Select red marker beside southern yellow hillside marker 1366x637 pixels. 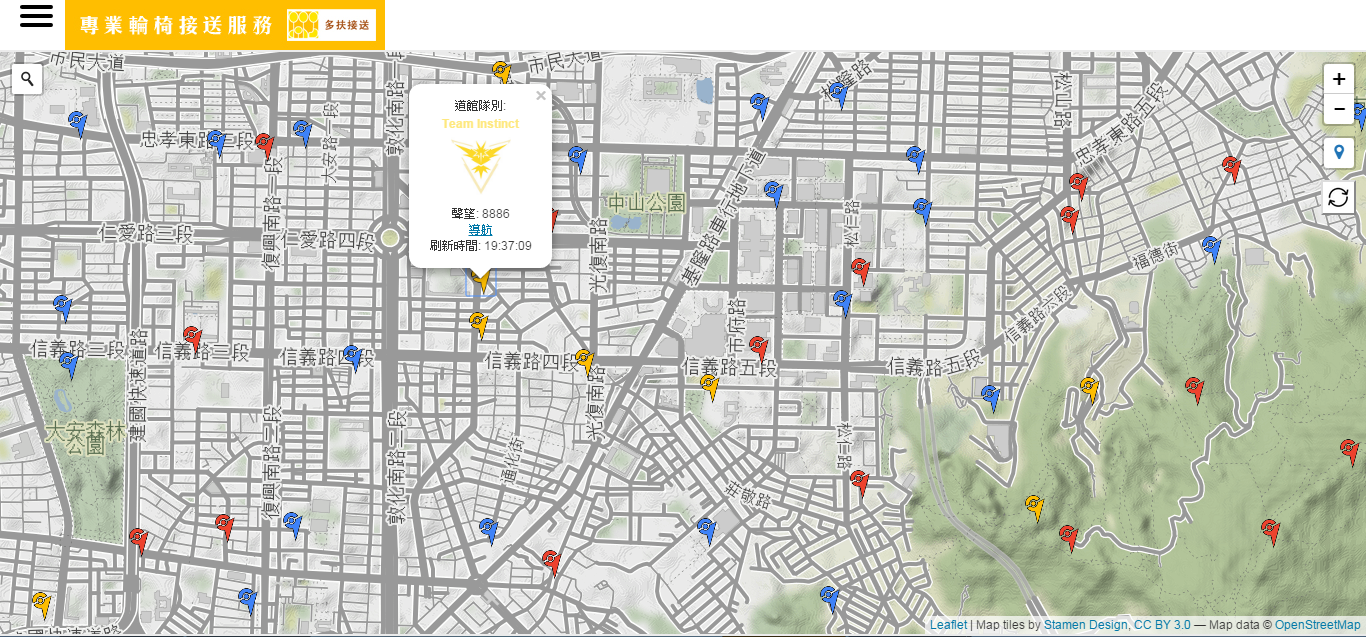coord(1068,537)
